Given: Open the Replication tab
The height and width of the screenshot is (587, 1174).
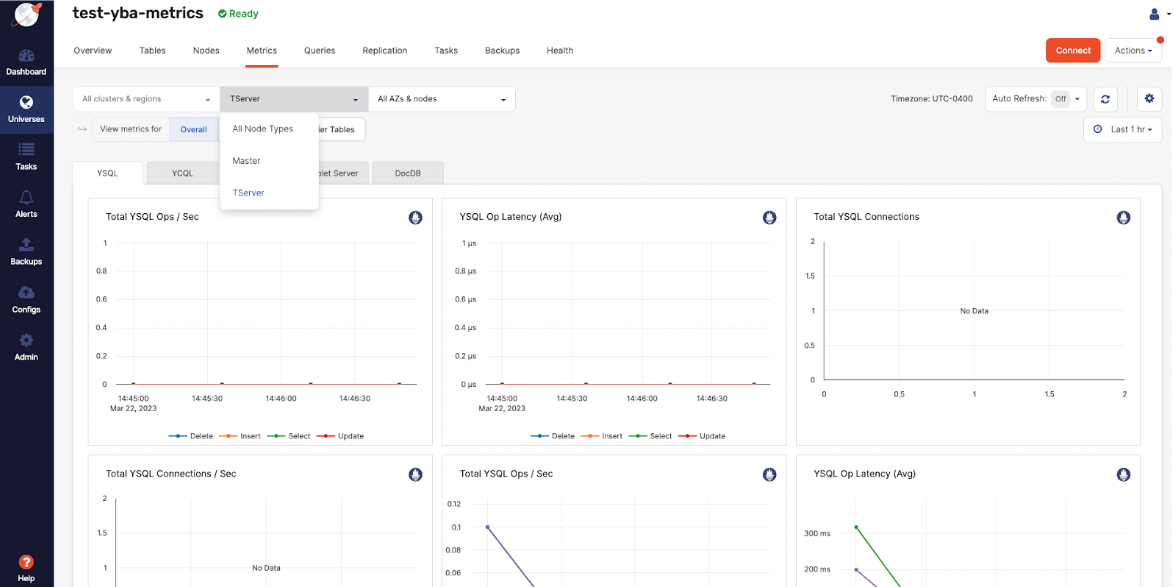Looking at the screenshot, I should (x=384, y=50).
